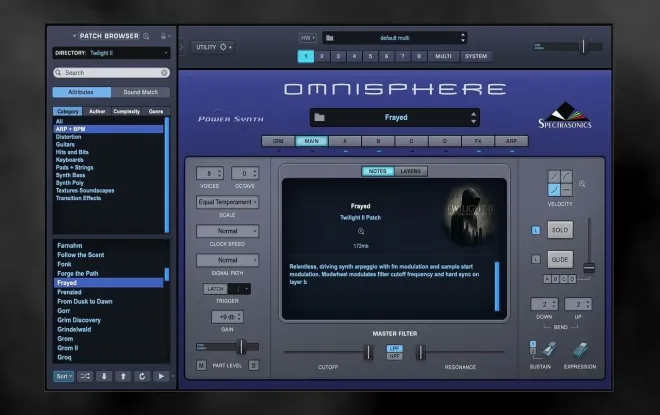Click the patch browser lock icon

163,36
